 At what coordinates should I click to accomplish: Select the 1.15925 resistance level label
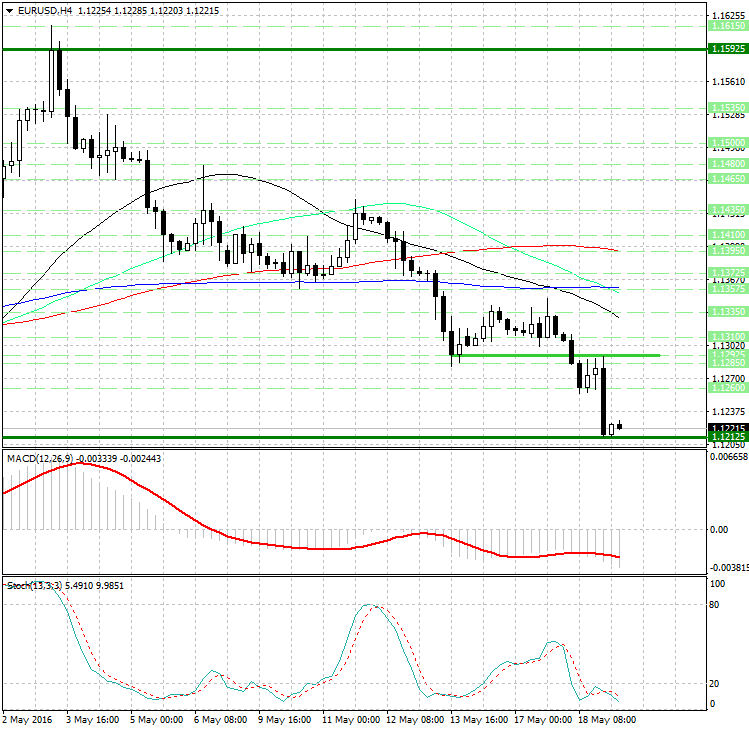tap(726, 49)
